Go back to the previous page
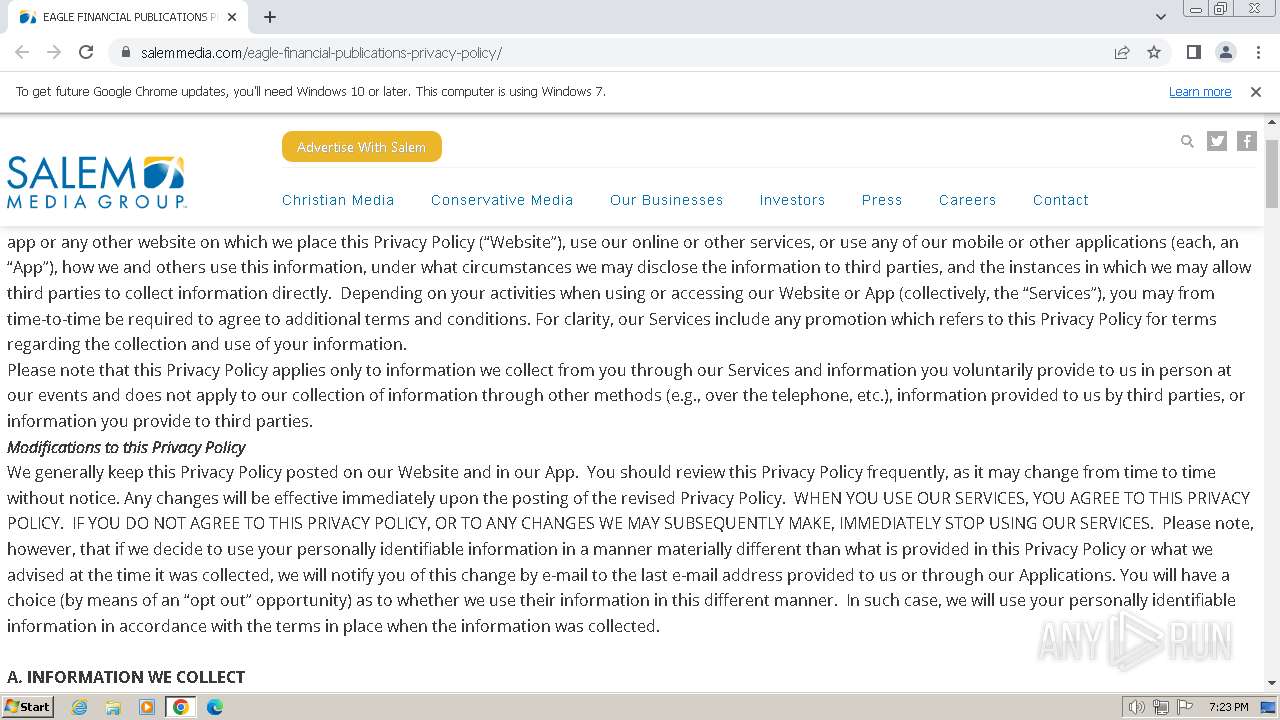 22,52
